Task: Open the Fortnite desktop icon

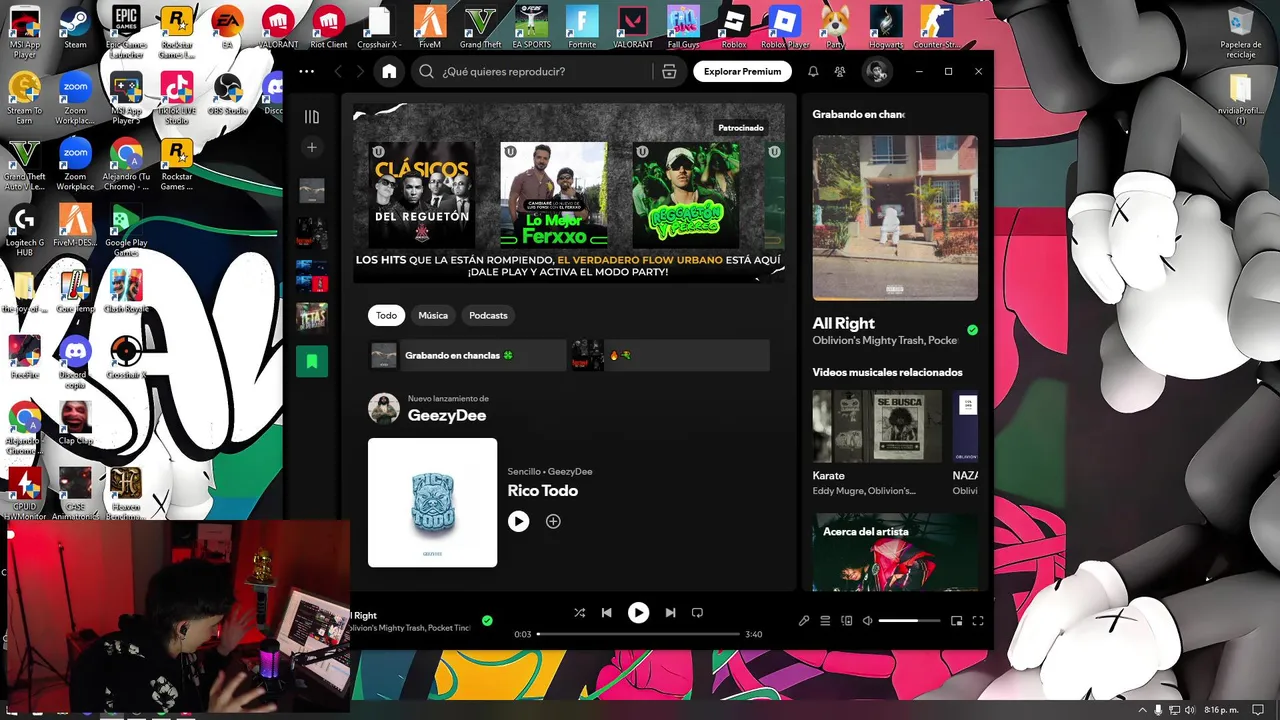Action: point(581,27)
